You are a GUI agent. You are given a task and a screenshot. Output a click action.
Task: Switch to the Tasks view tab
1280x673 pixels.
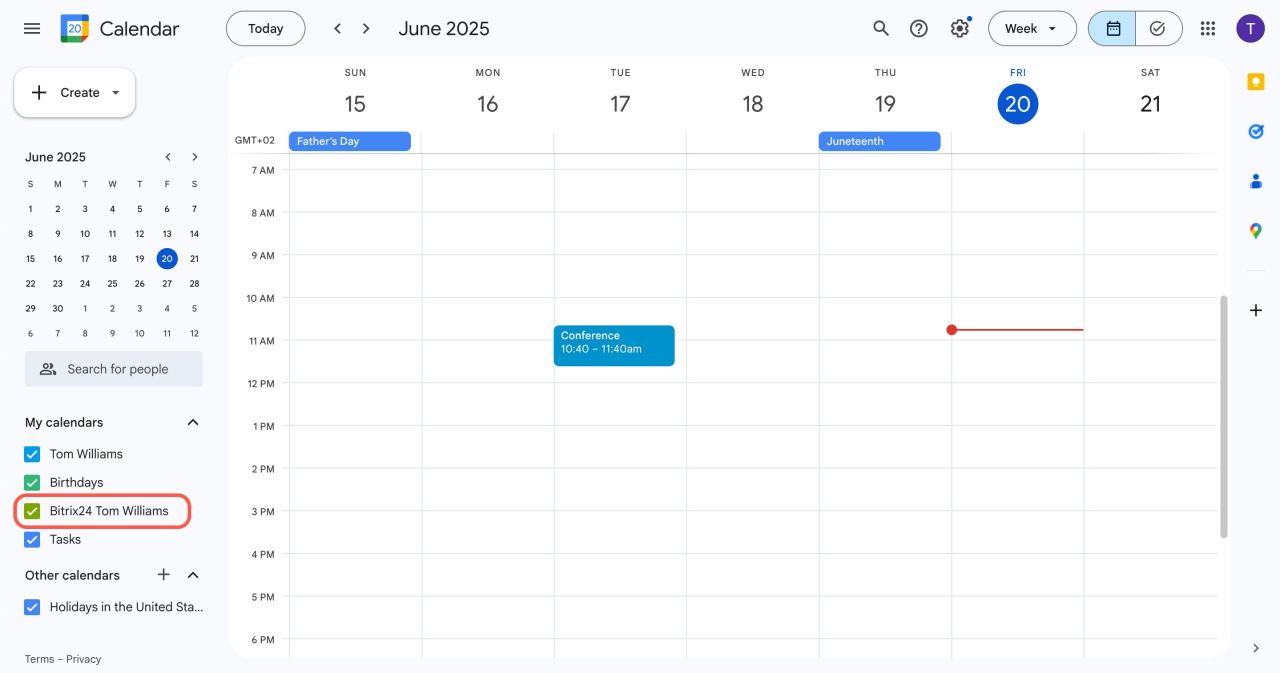pos(1158,29)
